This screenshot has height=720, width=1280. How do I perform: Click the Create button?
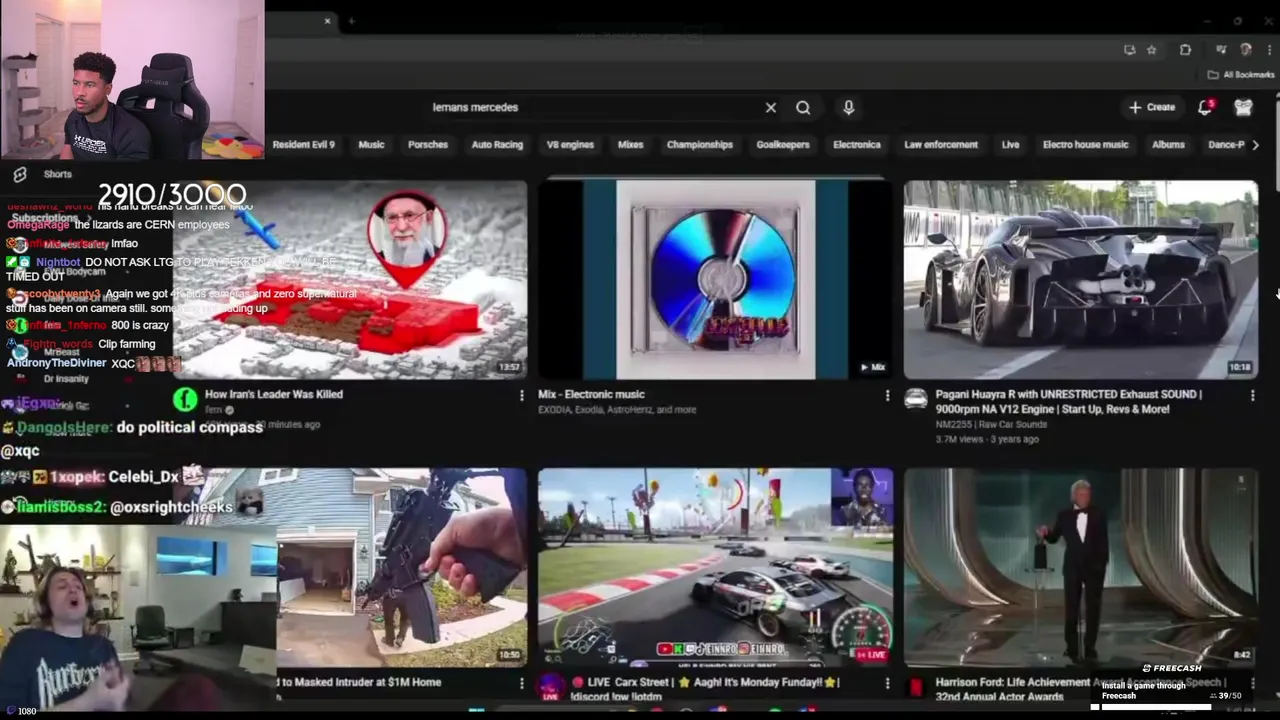coord(1152,107)
